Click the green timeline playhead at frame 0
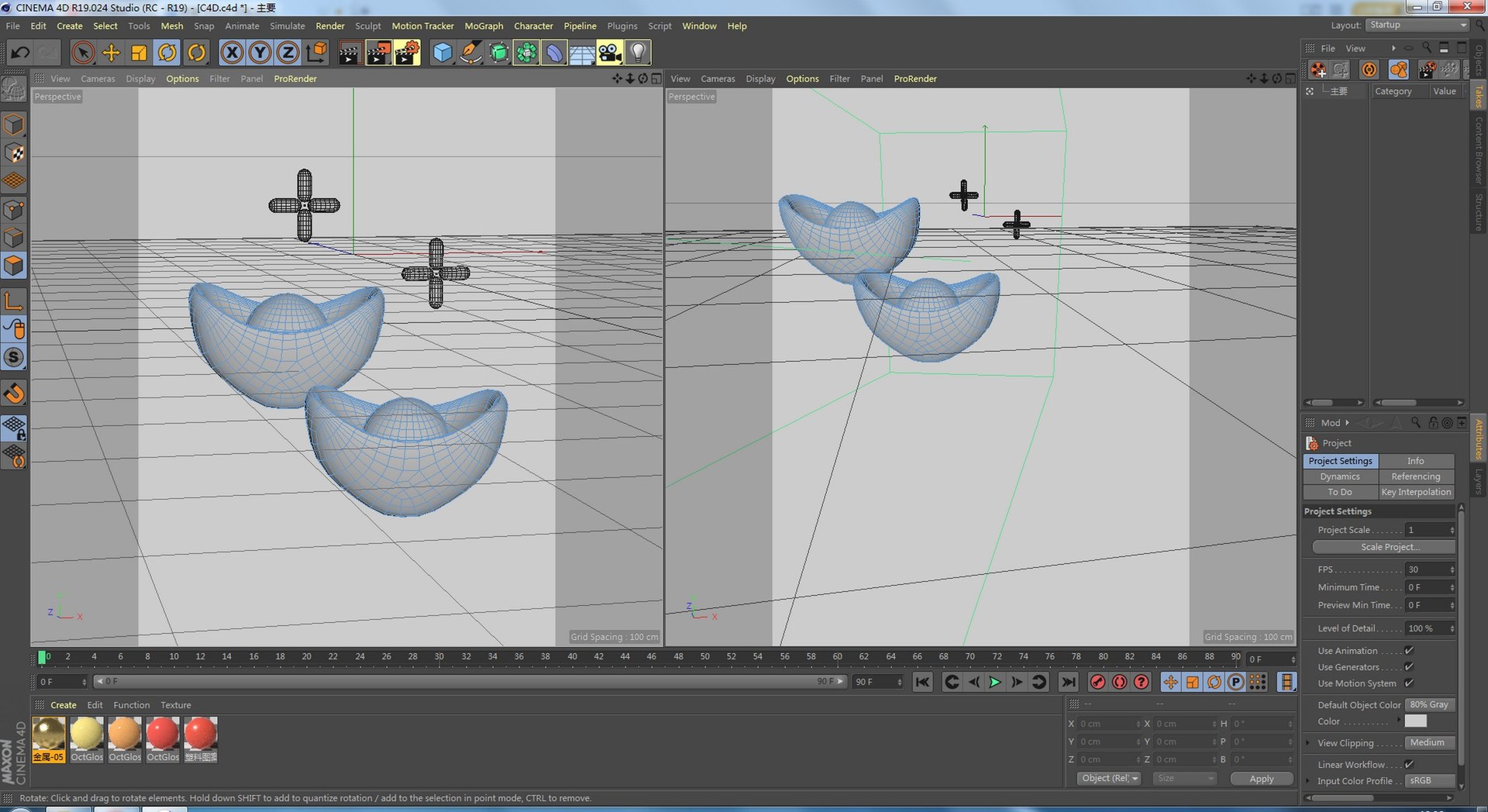The height and width of the screenshot is (812, 1488). (x=42, y=657)
